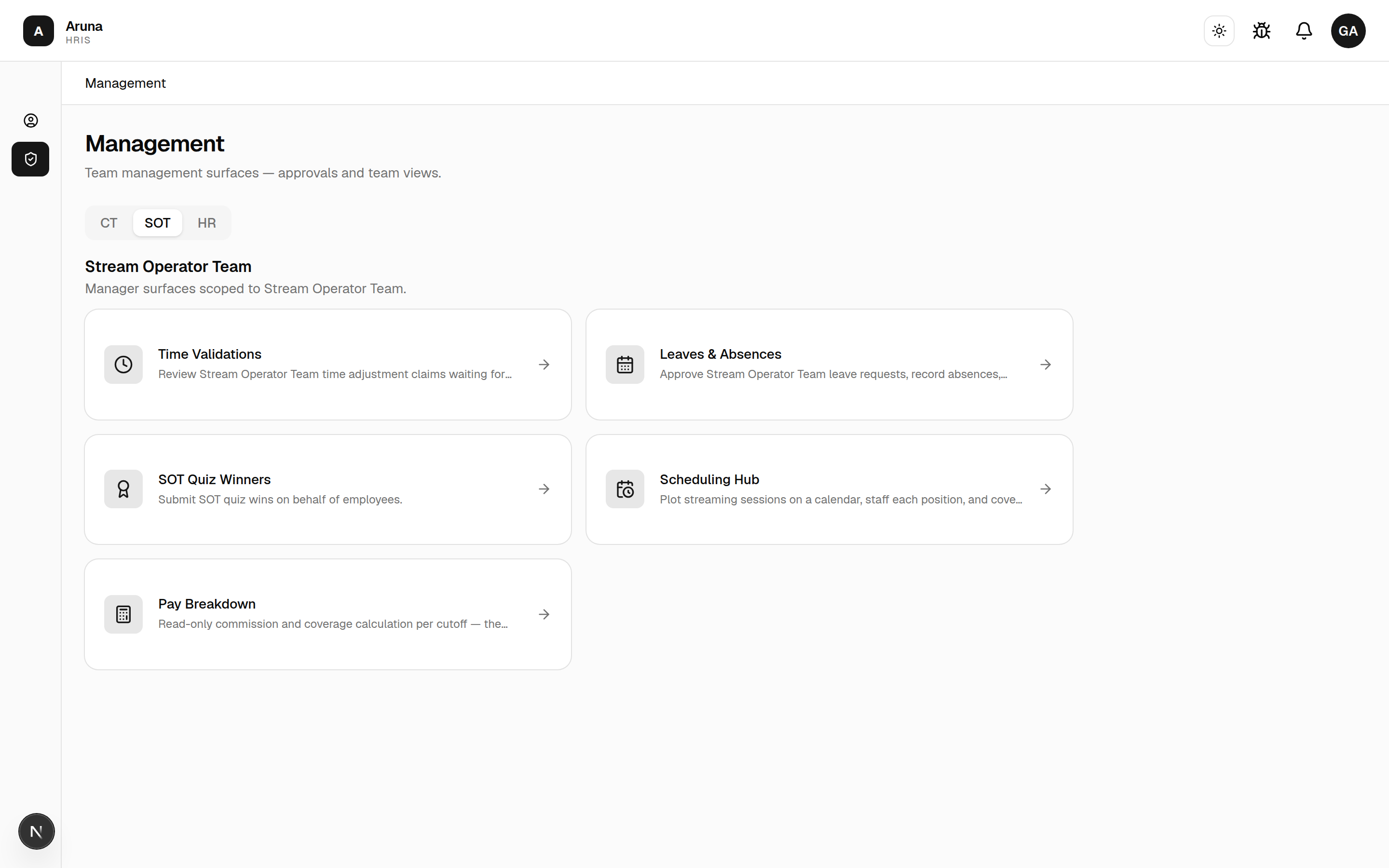Click the Management breadcrumb
The height and width of the screenshot is (868, 1389).
125,83
